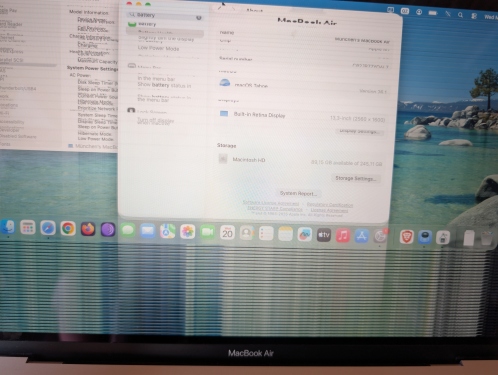Go back using the Settings toolbar arrow
Viewport: 498px width, 375px height.
click(x=220, y=8)
